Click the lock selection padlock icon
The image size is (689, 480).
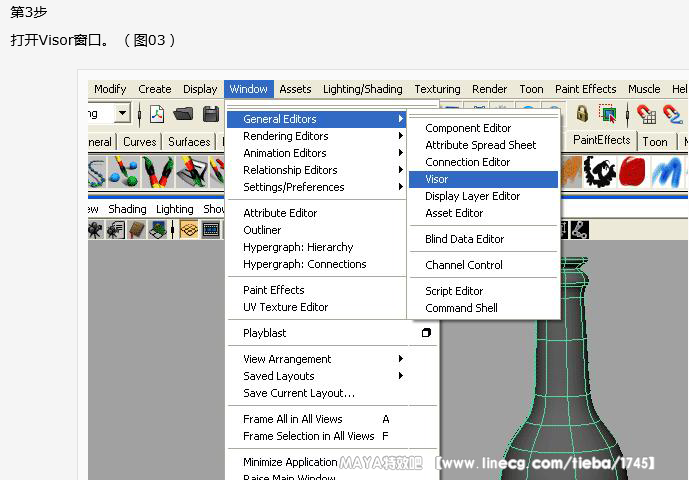pos(582,114)
